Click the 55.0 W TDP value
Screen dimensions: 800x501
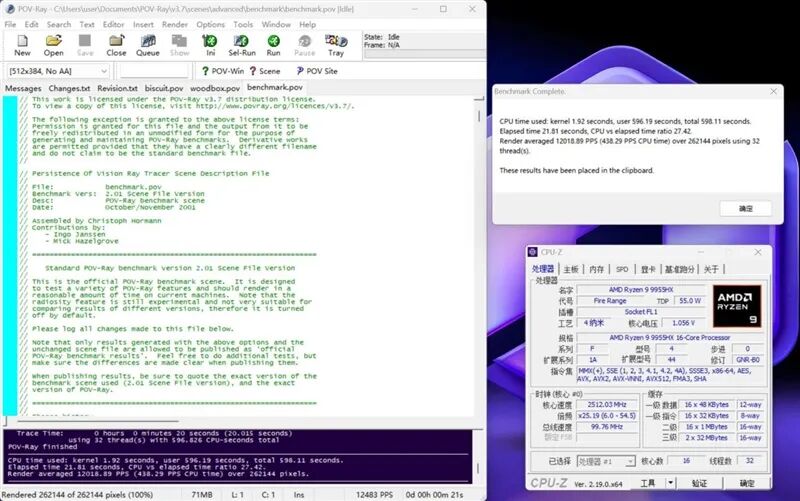(x=690, y=300)
